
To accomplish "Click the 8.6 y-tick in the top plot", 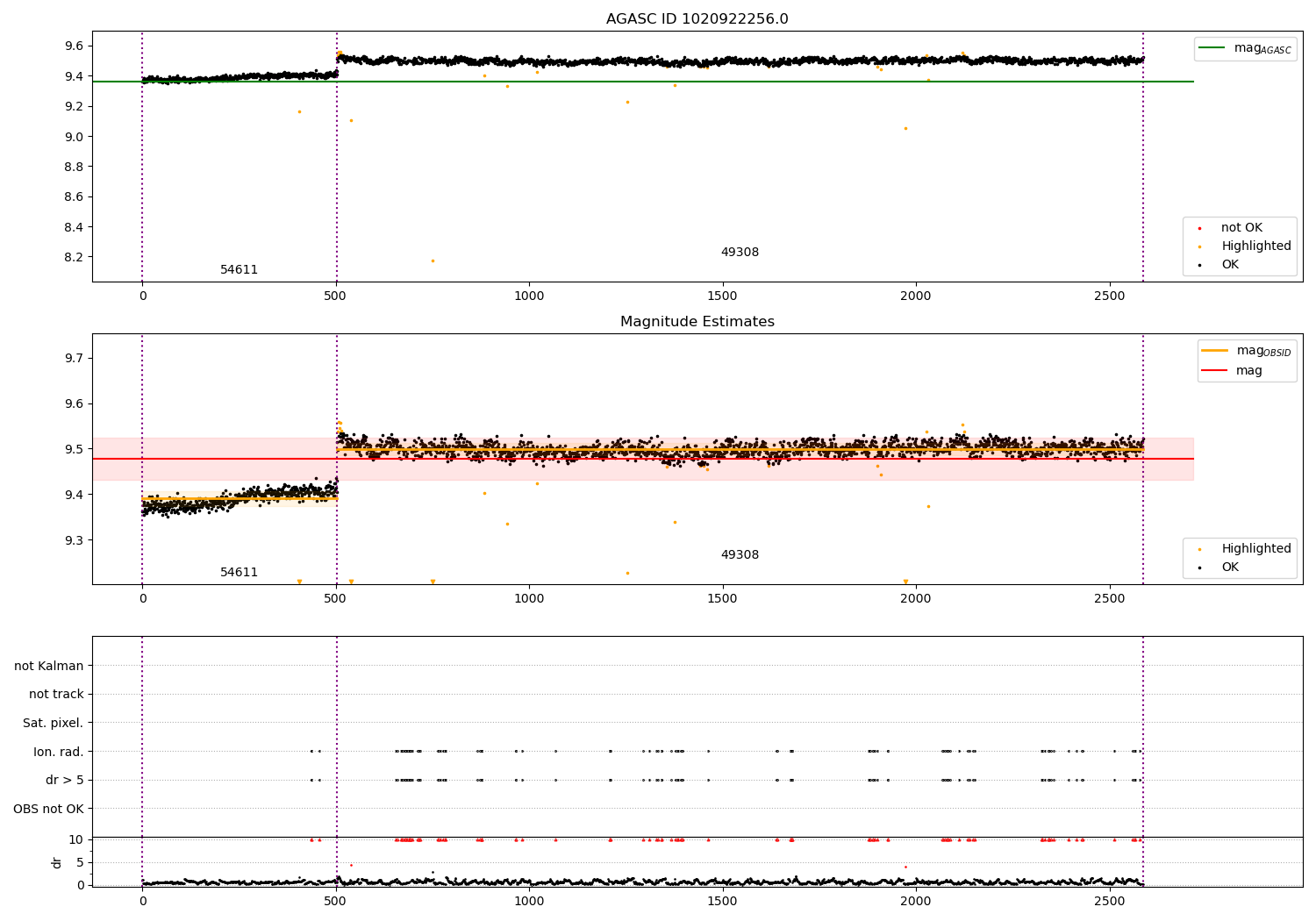I will point(75,197).
